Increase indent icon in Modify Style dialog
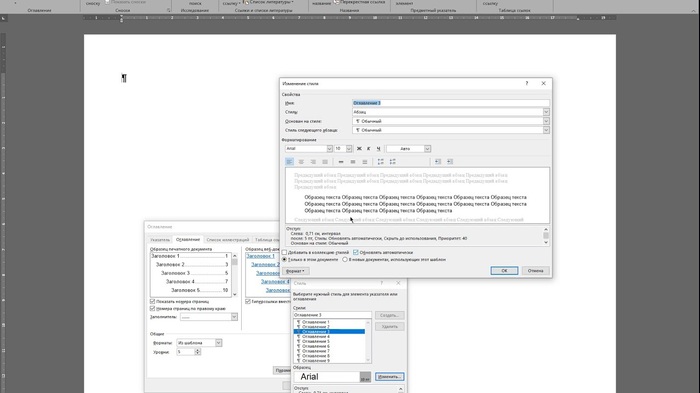This screenshot has height=393, width=700. point(450,162)
